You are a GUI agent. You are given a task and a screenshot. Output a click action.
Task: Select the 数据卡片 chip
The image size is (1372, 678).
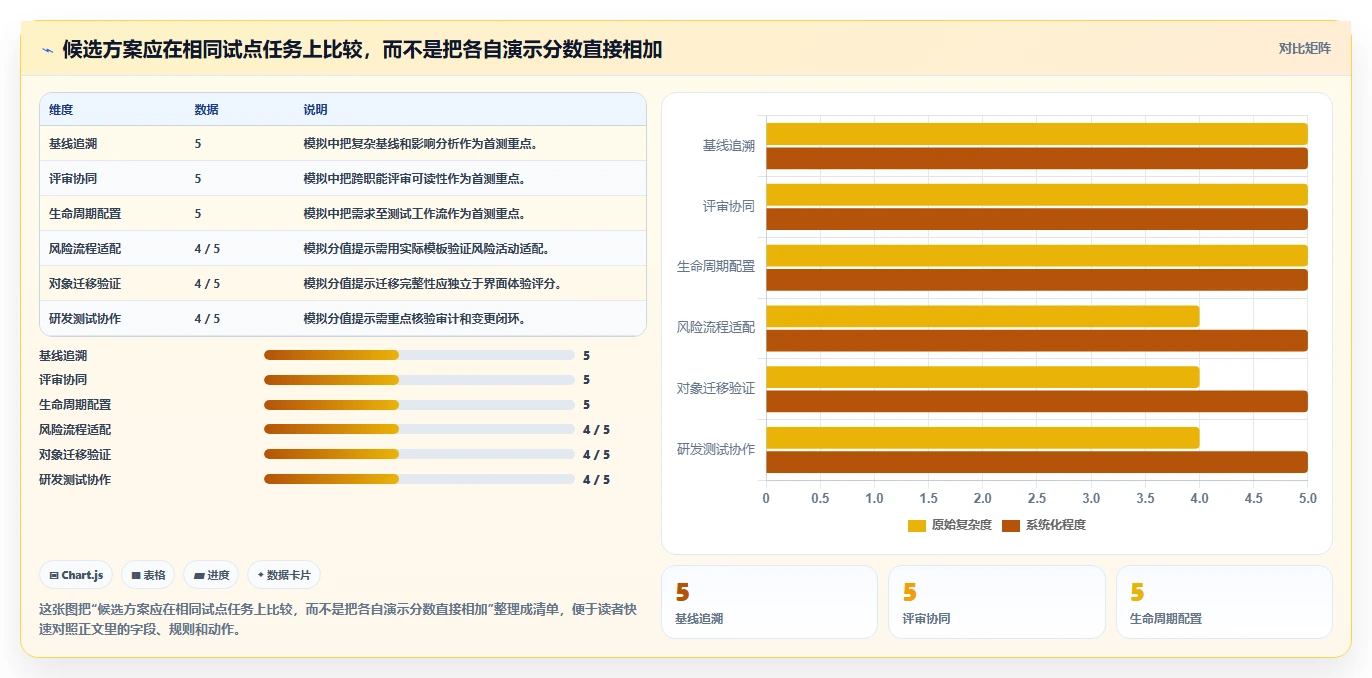pyautogui.click(x=284, y=575)
